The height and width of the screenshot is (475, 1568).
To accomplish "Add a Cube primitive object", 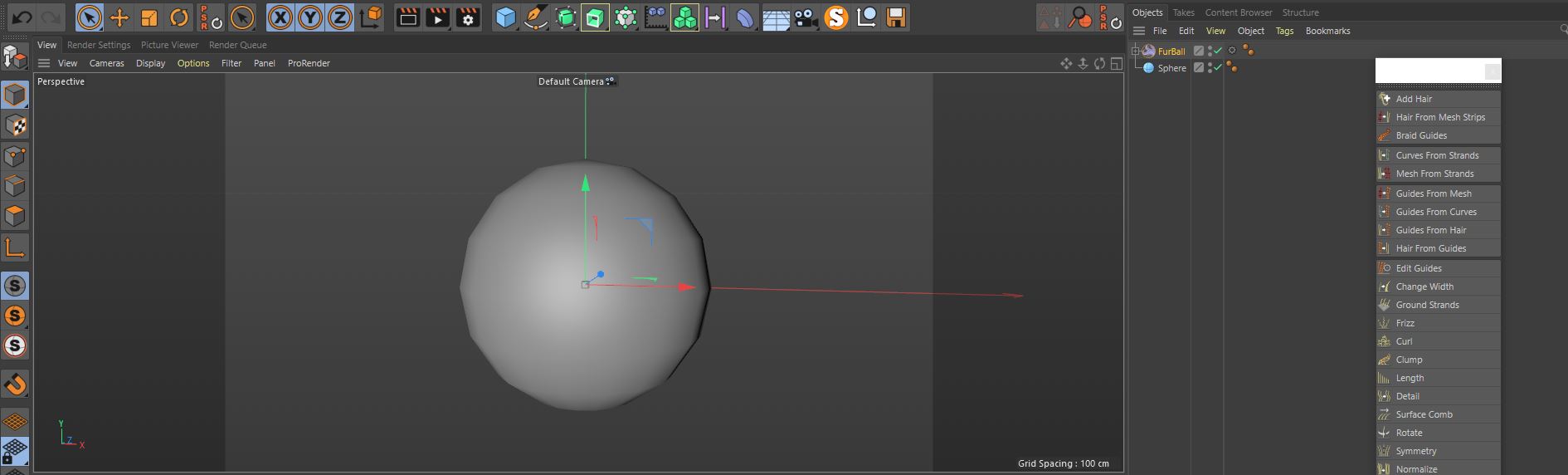I will 505,17.
